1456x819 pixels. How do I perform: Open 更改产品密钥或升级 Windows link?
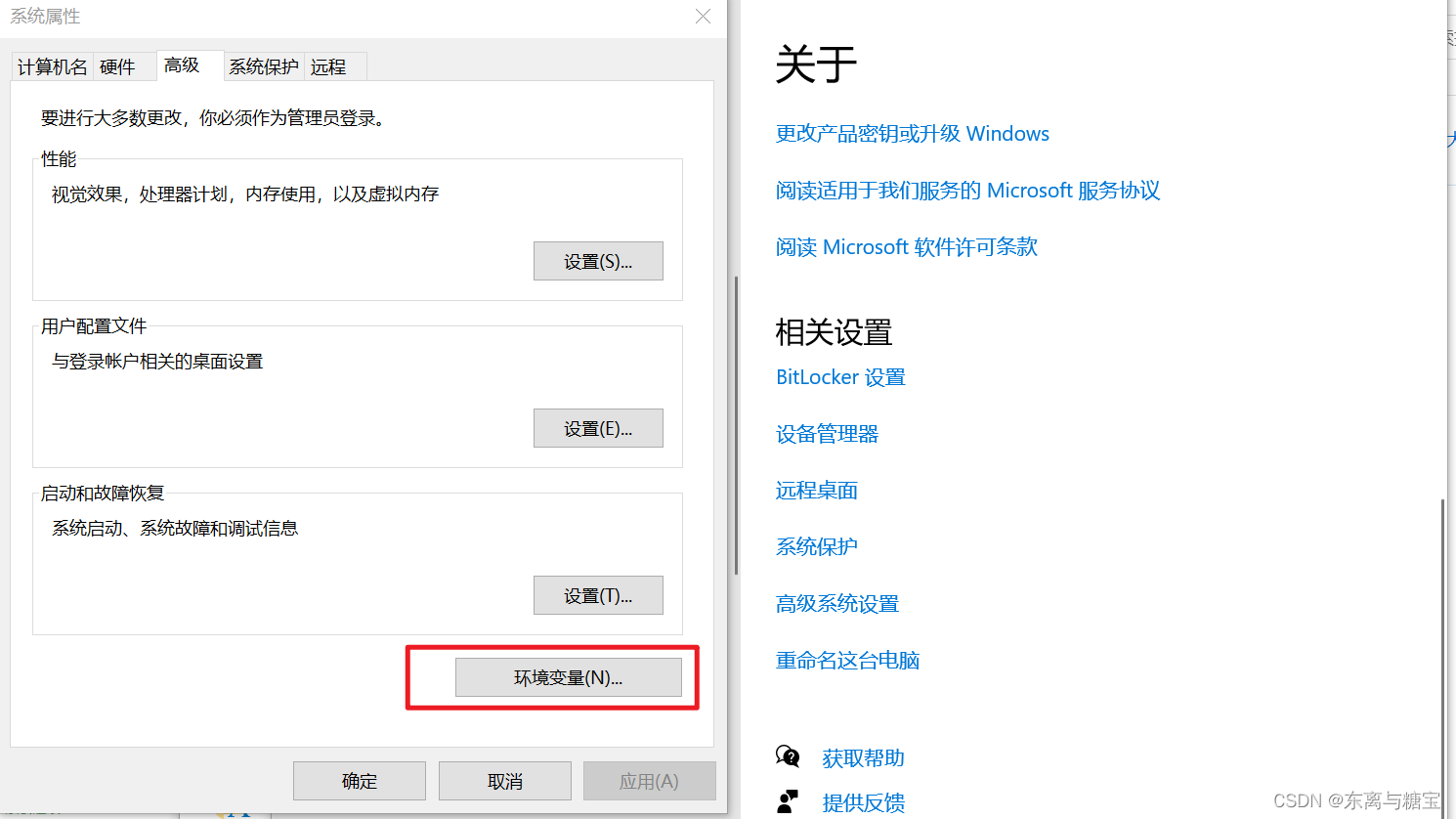click(913, 134)
